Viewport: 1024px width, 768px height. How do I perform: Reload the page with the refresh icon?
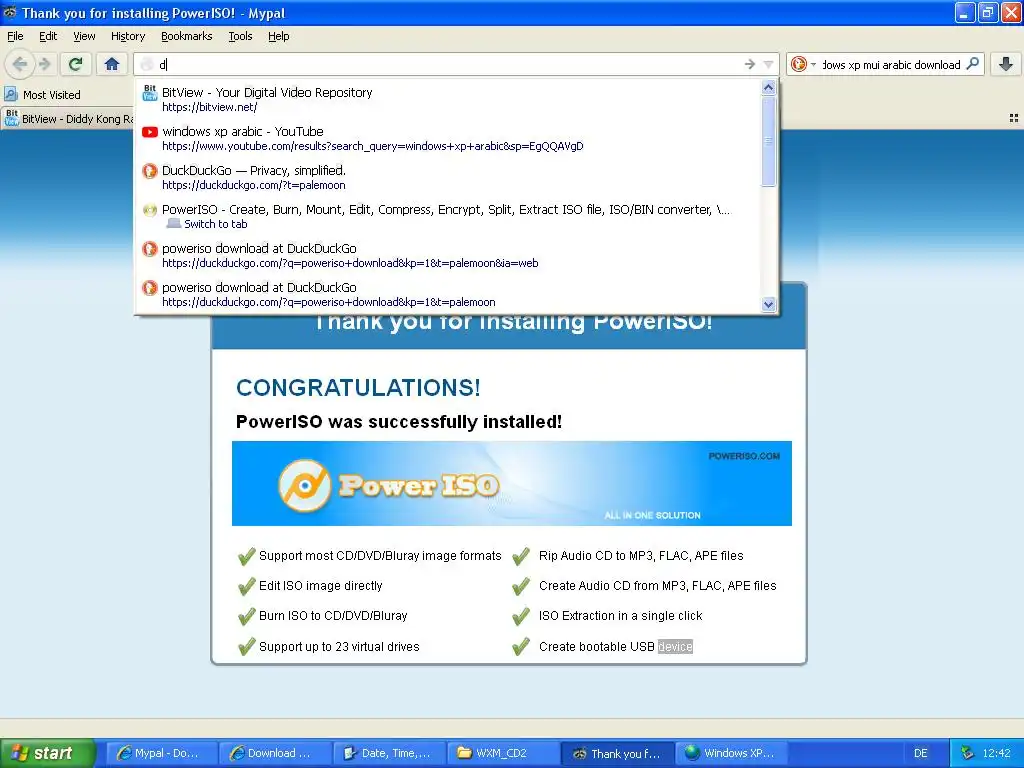76,64
